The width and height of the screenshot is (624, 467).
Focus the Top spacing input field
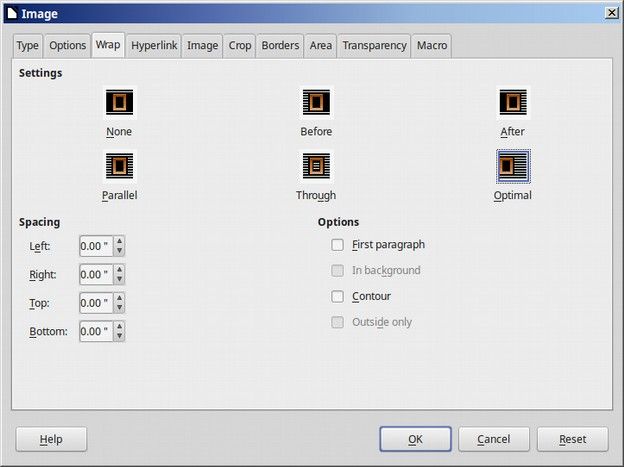(97, 303)
